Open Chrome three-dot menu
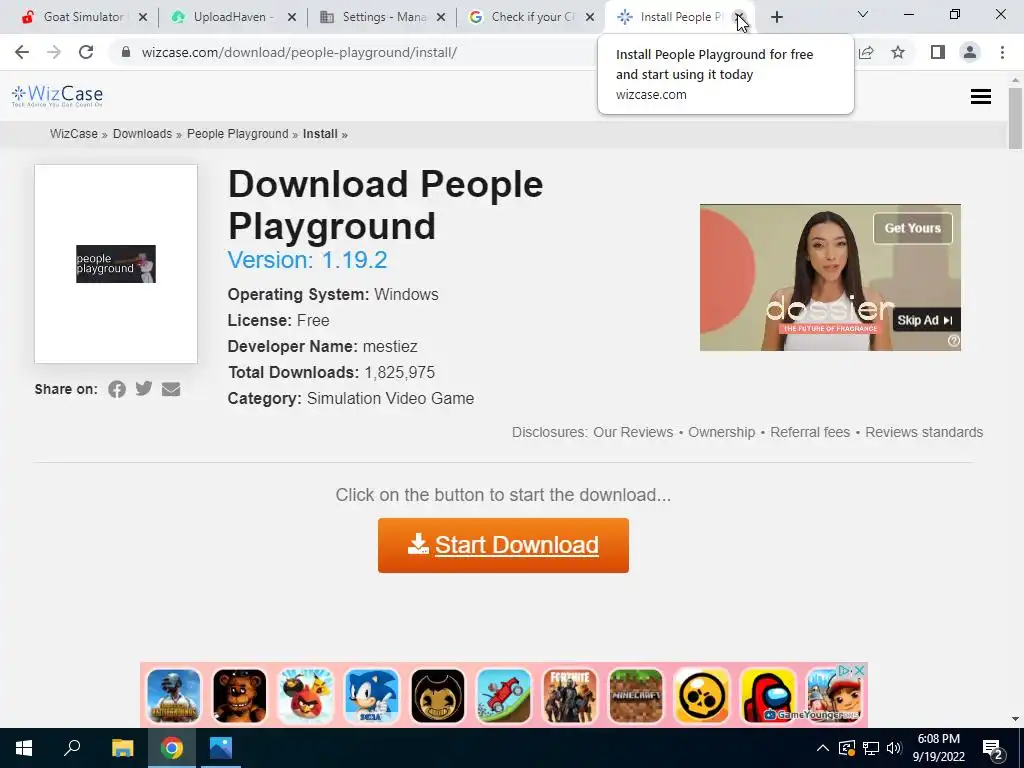The image size is (1024, 768). (x=1002, y=52)
